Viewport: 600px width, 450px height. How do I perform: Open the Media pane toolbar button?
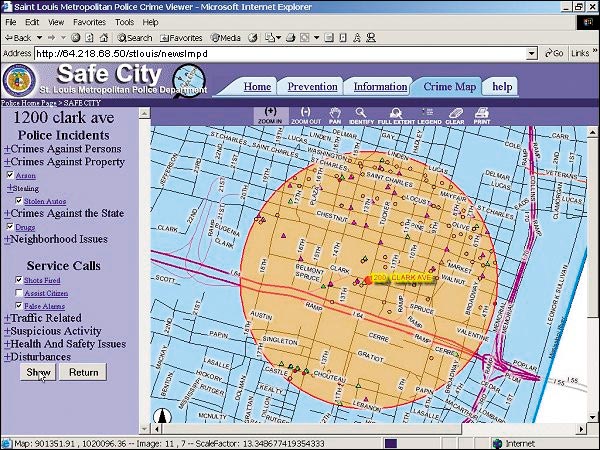pos(226,38)
